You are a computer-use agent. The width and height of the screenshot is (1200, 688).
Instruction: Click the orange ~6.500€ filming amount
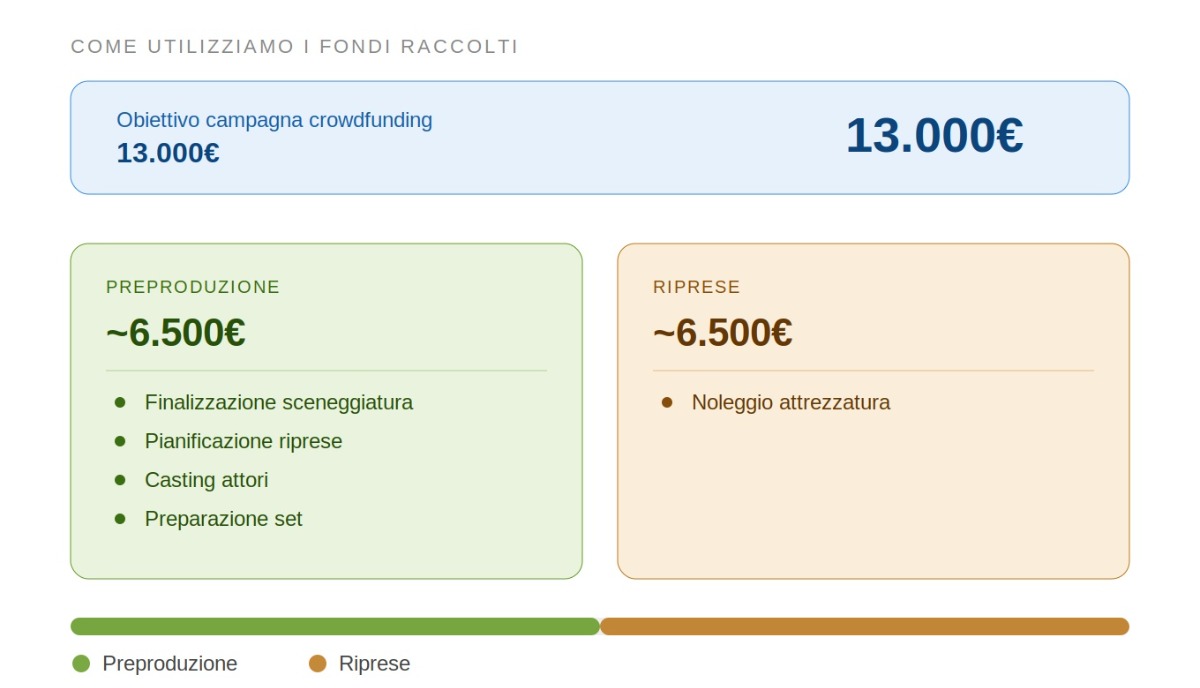pos(722,333)
